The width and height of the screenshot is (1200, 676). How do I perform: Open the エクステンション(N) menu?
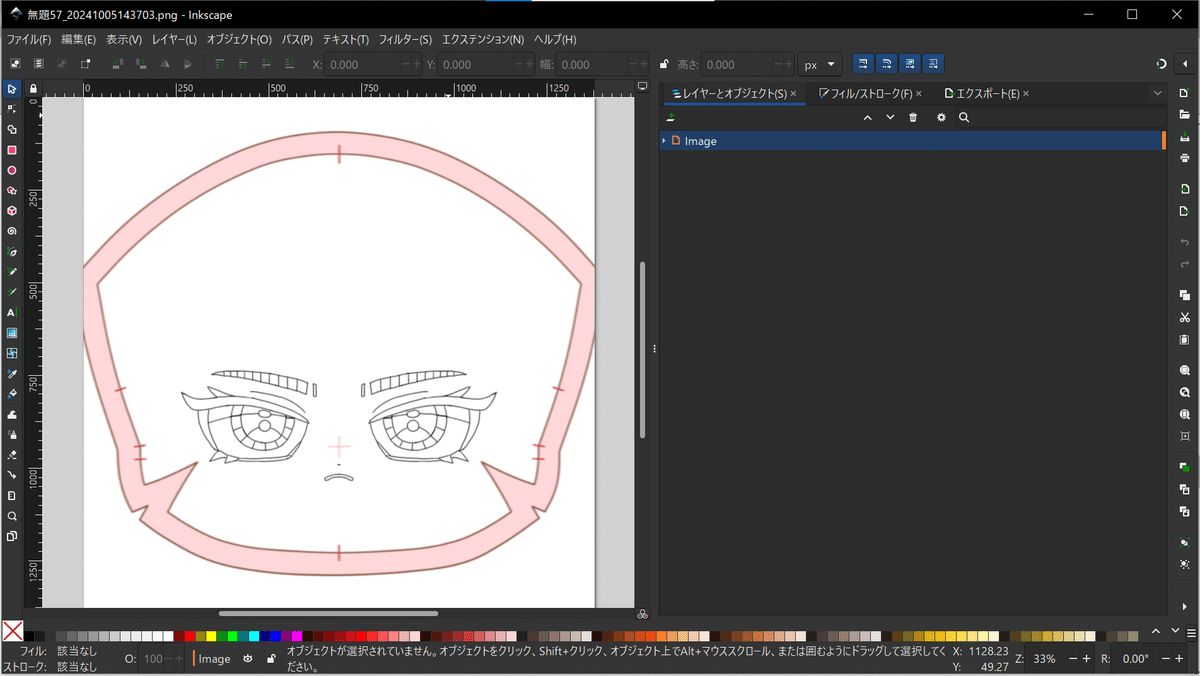pos(483,39)
